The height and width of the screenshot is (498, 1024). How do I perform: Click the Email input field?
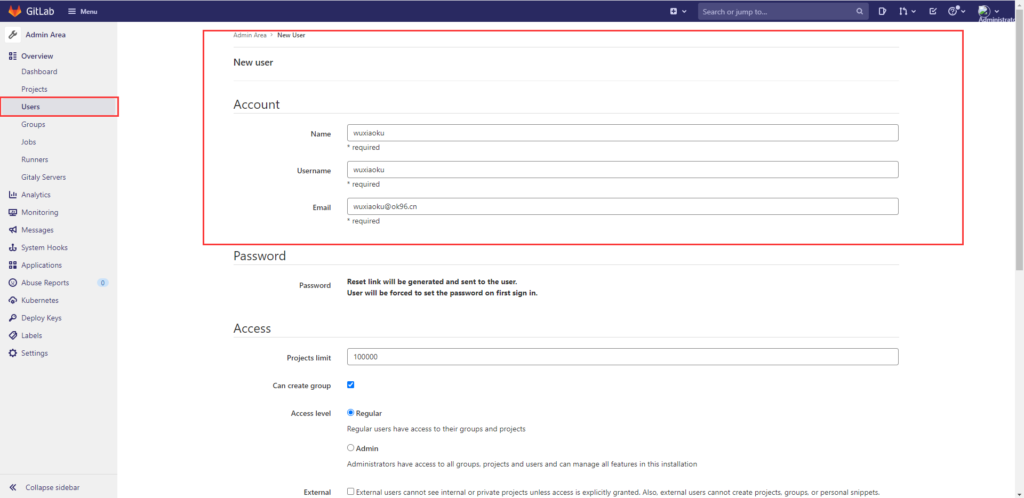tap(622, 206)
